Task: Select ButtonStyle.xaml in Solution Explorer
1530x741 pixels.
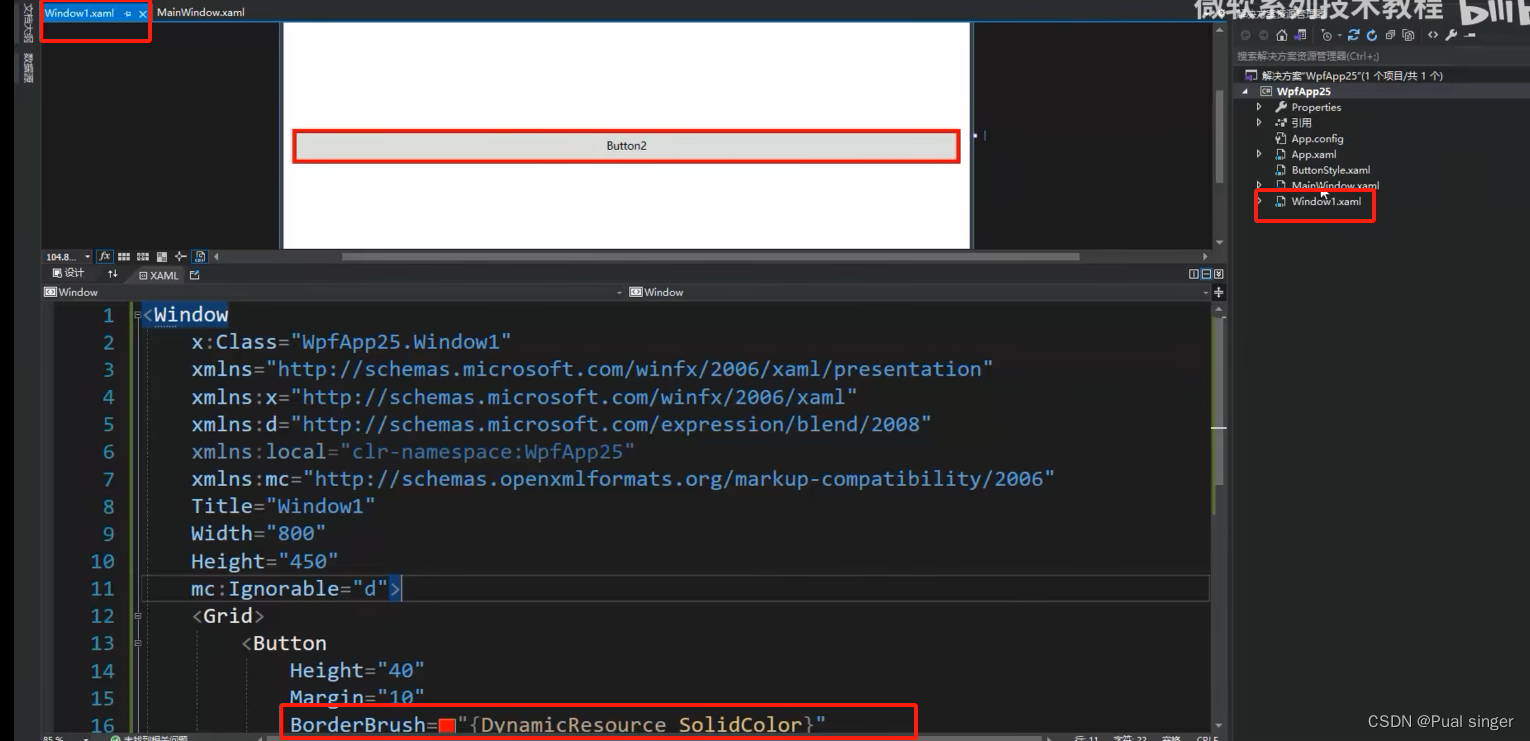Action: click(1330, 170)
